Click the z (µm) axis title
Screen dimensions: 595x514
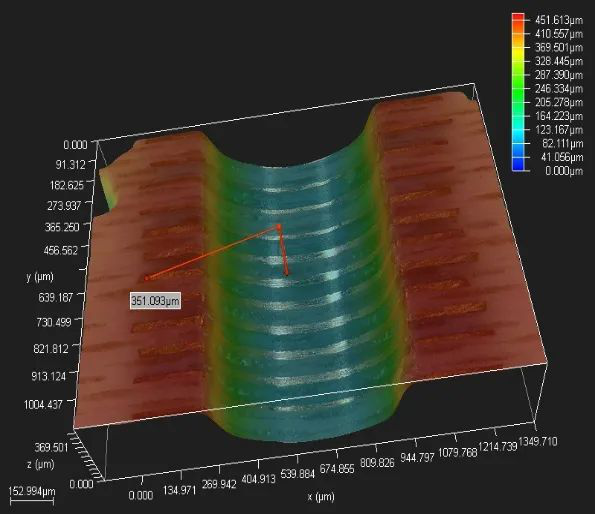point(41,464)
